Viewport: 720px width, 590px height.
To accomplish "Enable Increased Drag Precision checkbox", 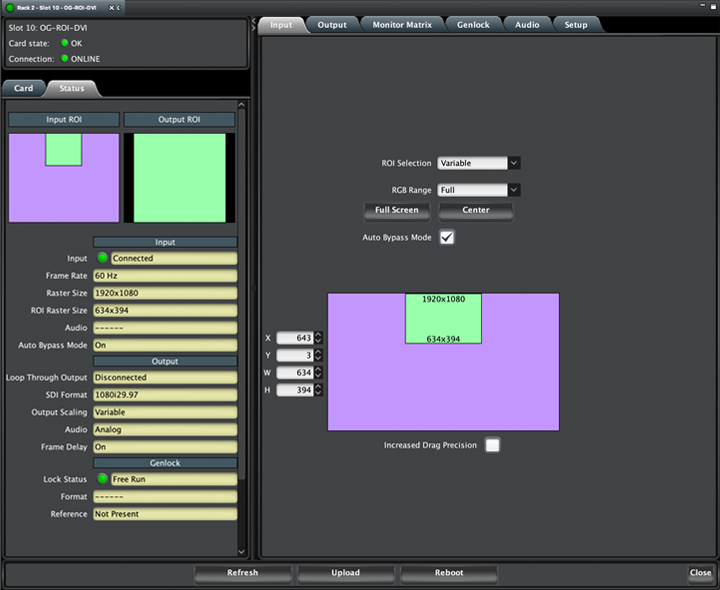I will point(492,445).
